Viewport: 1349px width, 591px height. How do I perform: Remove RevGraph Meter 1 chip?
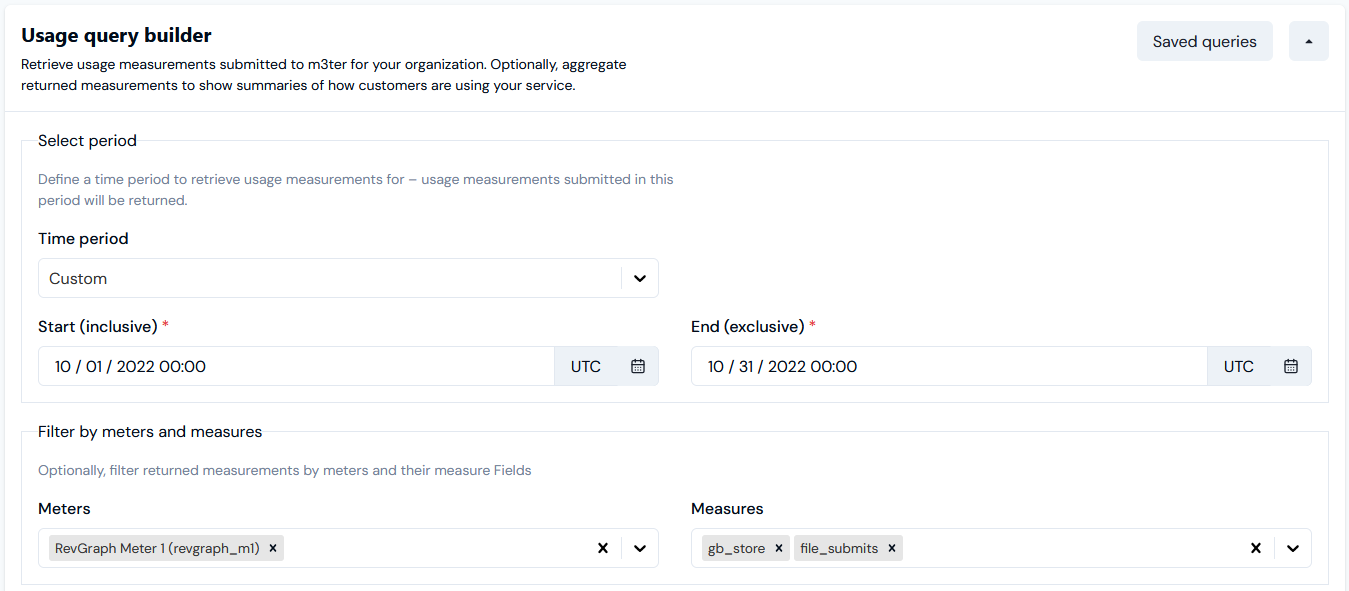273,548
